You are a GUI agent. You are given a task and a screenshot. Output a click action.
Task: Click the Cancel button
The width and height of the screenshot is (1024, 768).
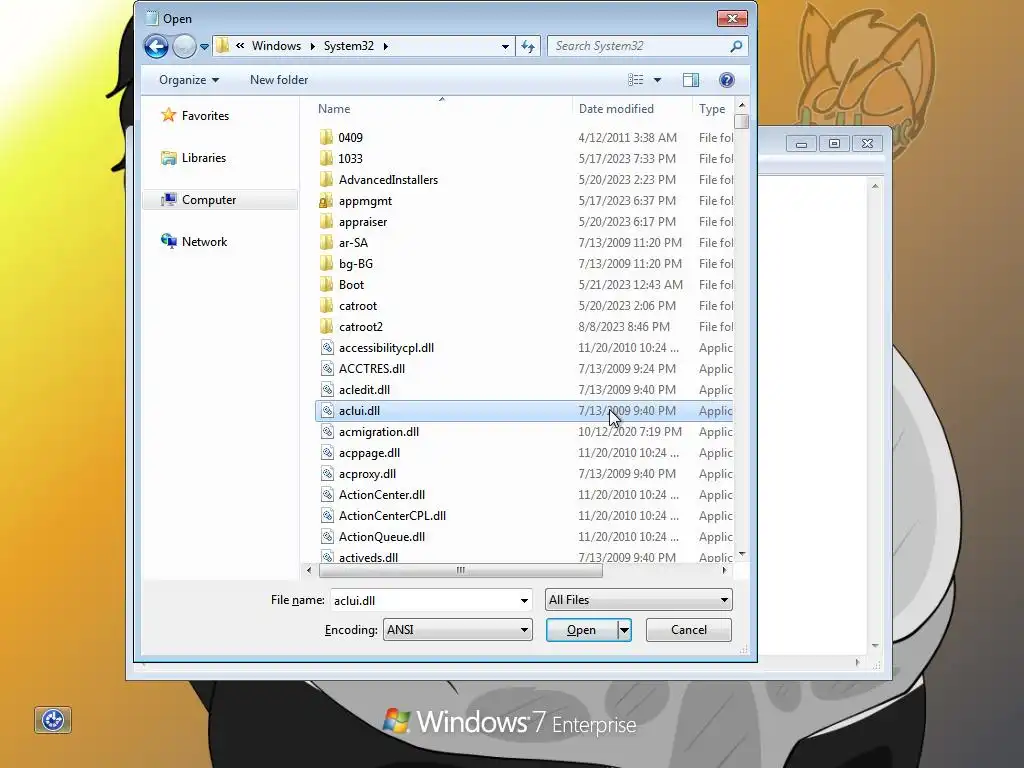[x=688, y=630]
